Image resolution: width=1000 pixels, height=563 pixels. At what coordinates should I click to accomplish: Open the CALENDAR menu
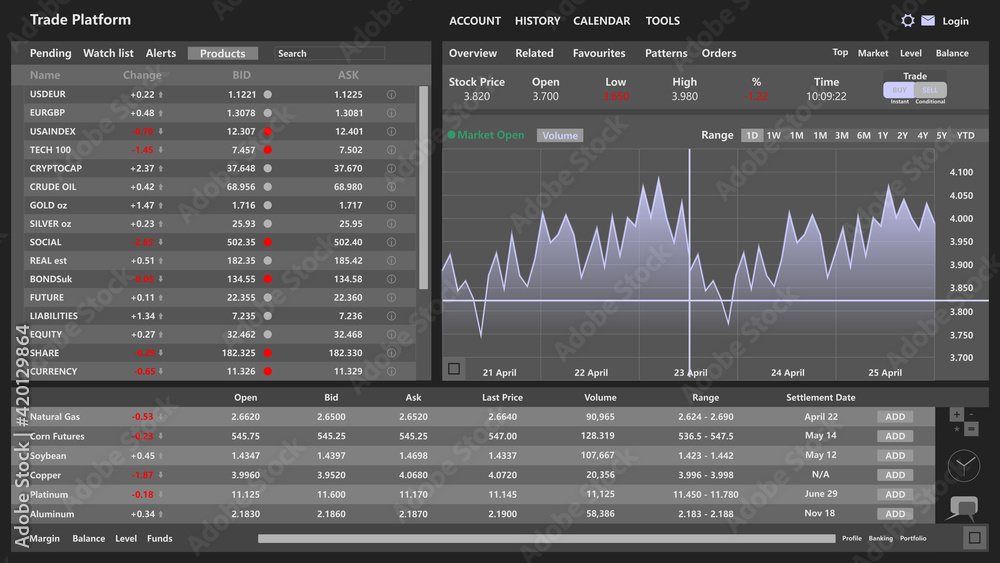tap(601, 21)
